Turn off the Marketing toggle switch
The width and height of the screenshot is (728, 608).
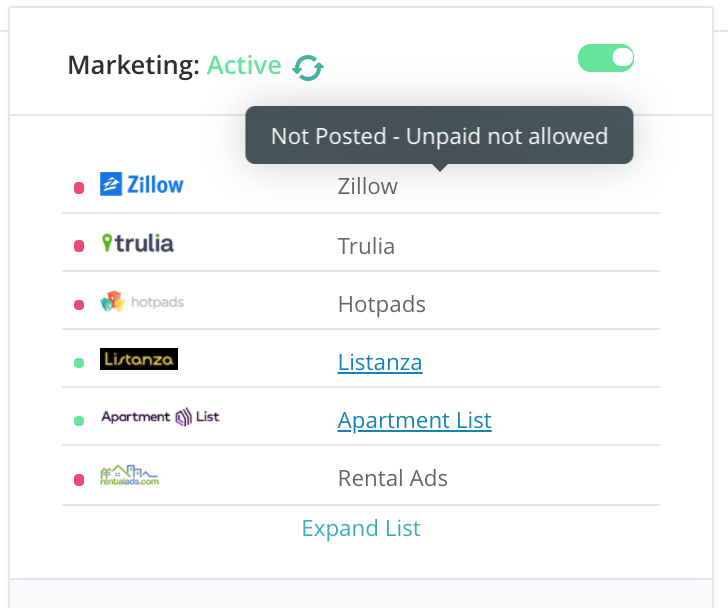pyautogui.click(x=606, y=58)
